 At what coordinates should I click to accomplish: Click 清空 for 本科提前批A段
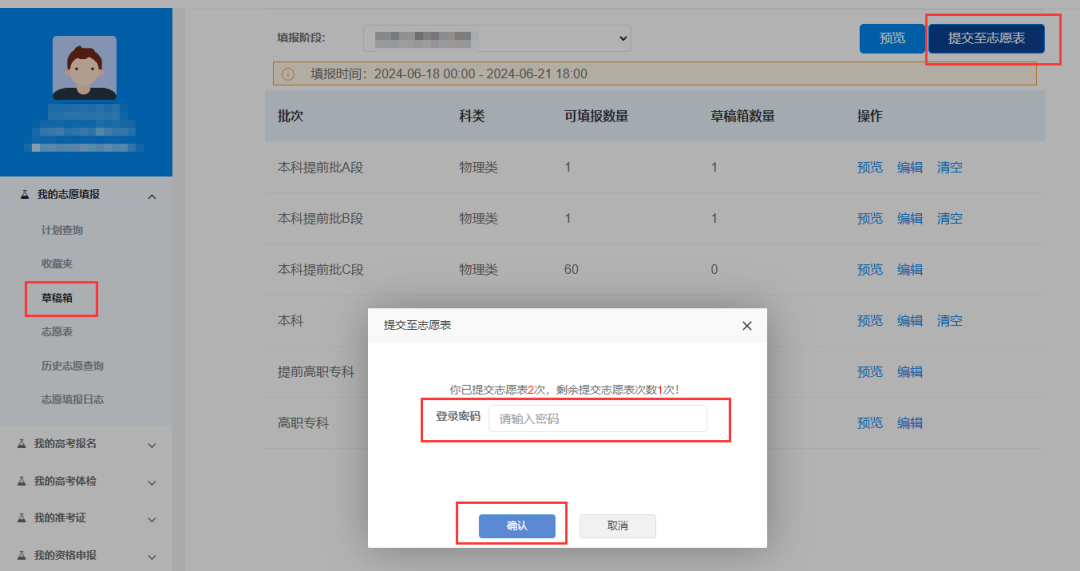949,168
